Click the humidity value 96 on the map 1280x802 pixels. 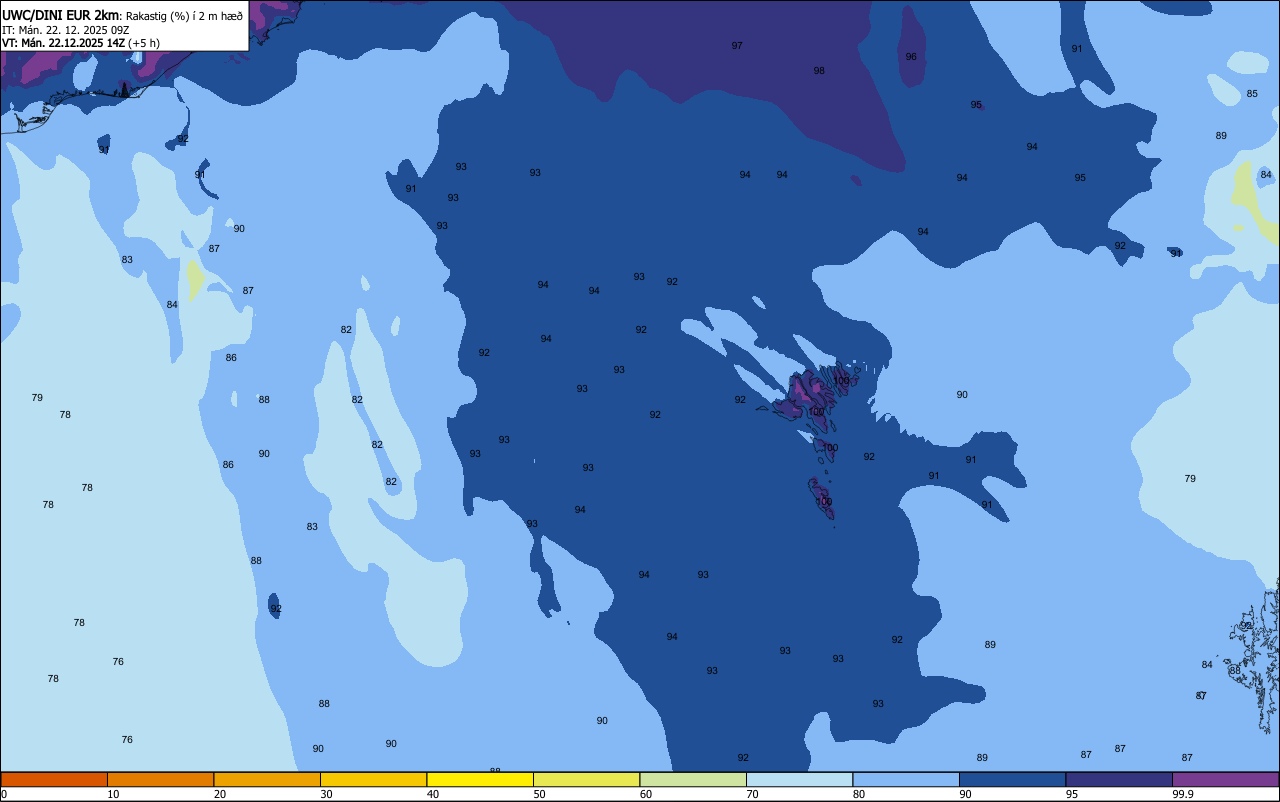911,57
